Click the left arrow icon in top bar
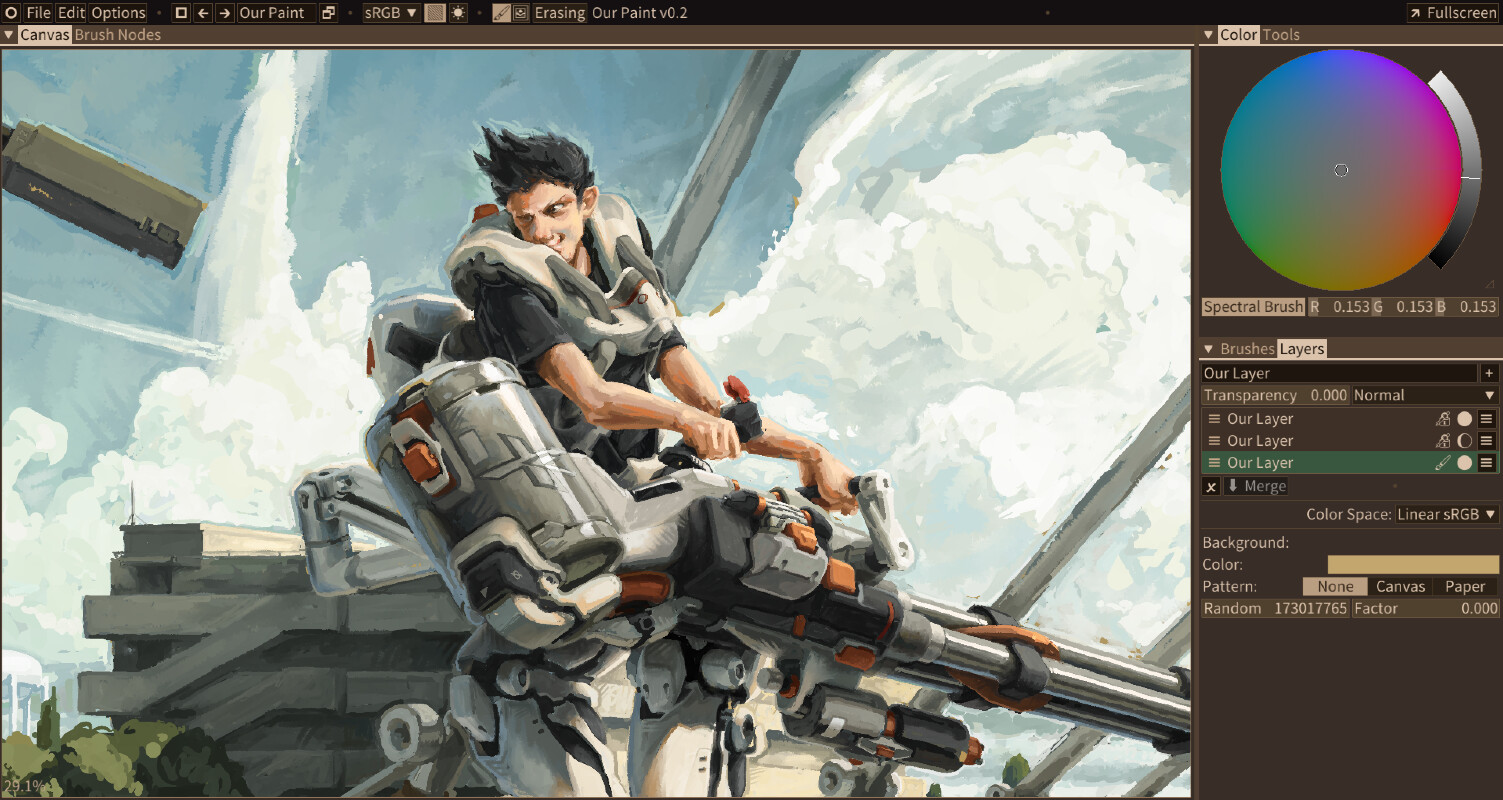 pos(203,13)
